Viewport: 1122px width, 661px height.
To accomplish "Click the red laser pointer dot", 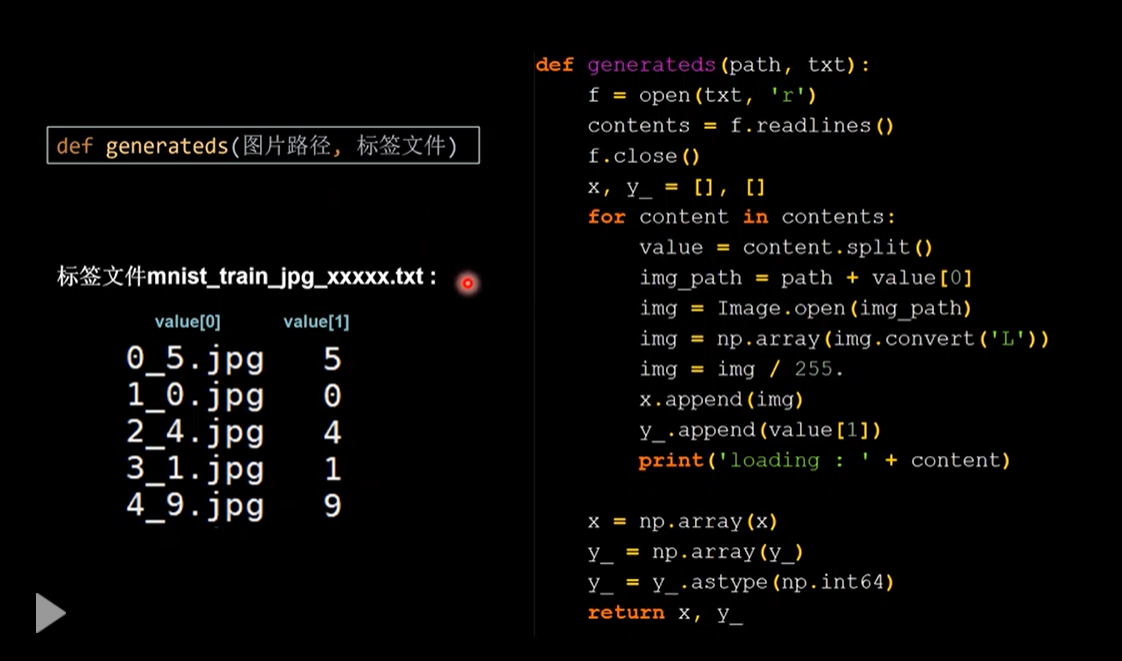I will click(467, 284).
